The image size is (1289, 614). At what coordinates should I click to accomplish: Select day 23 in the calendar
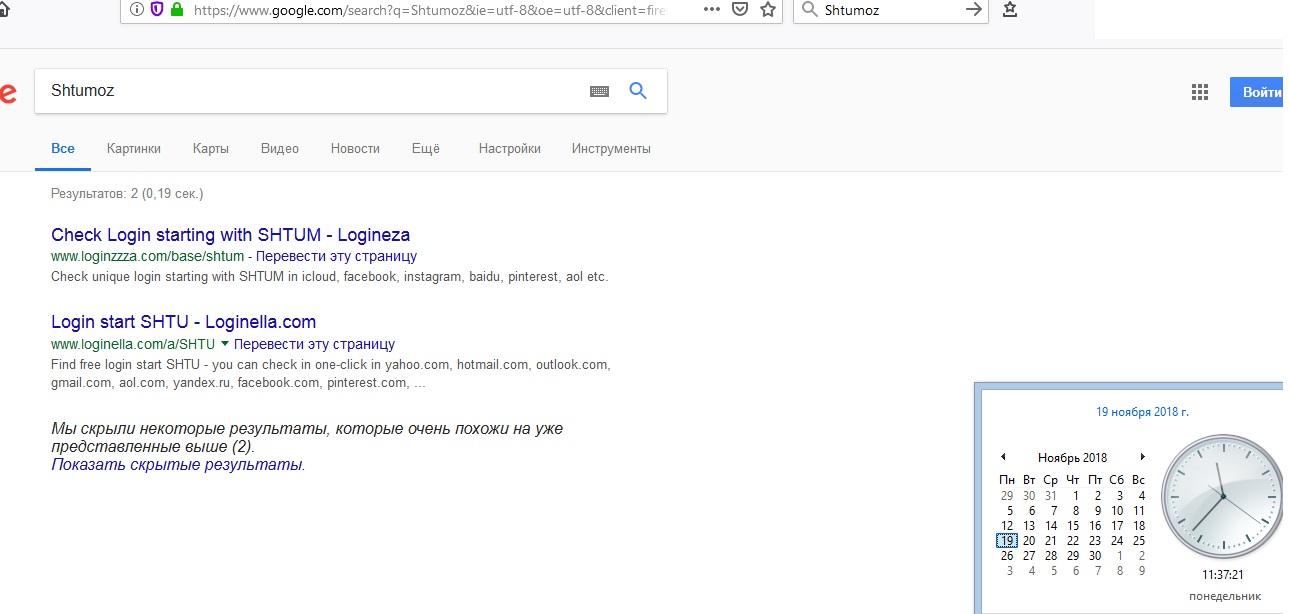pos(1095,540)
